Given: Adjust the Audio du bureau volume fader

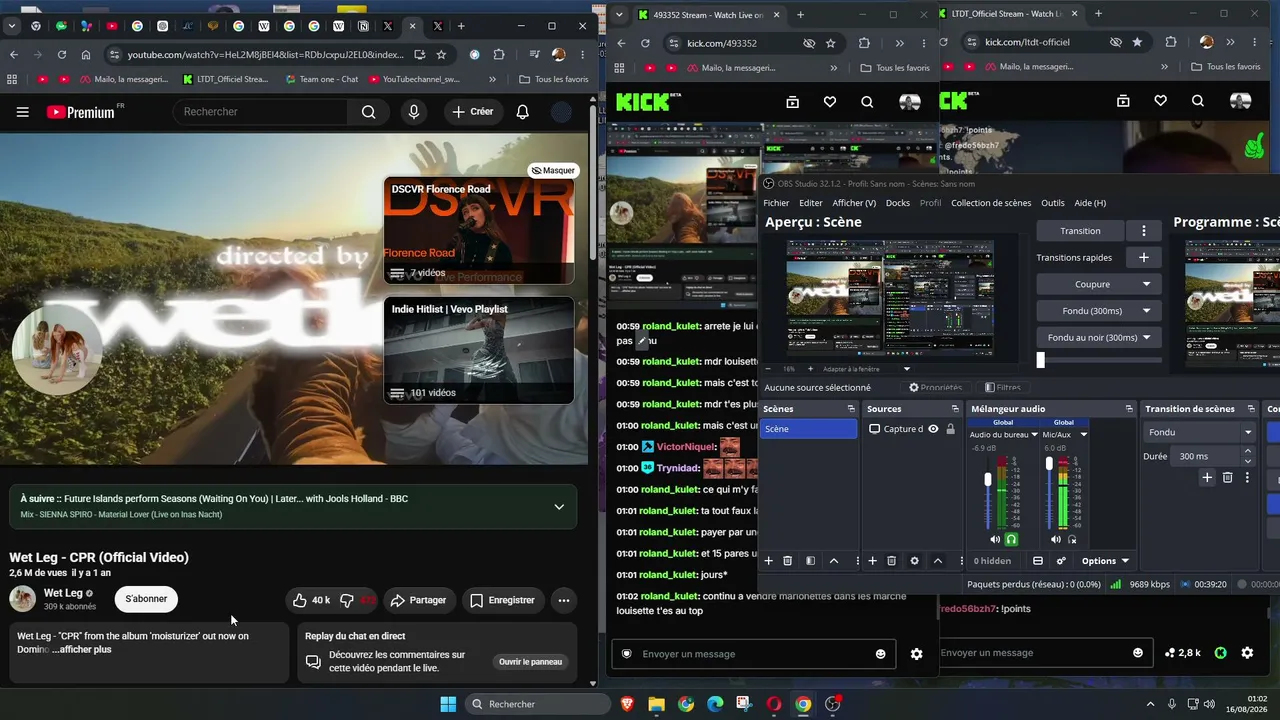Looking at the screenshot, I should coord(988,480).
